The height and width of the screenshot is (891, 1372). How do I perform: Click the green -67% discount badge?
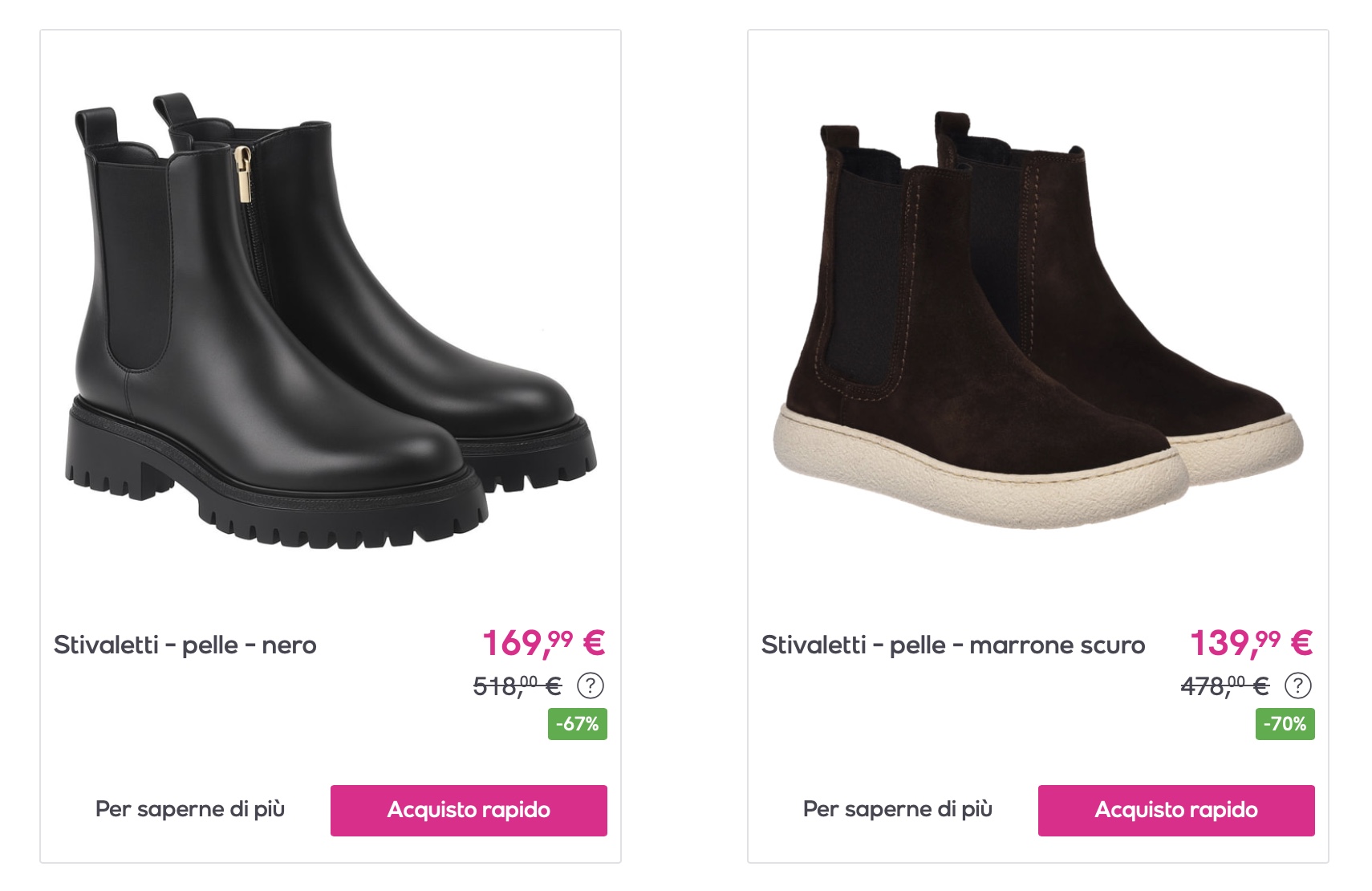(x=578, y=724)
